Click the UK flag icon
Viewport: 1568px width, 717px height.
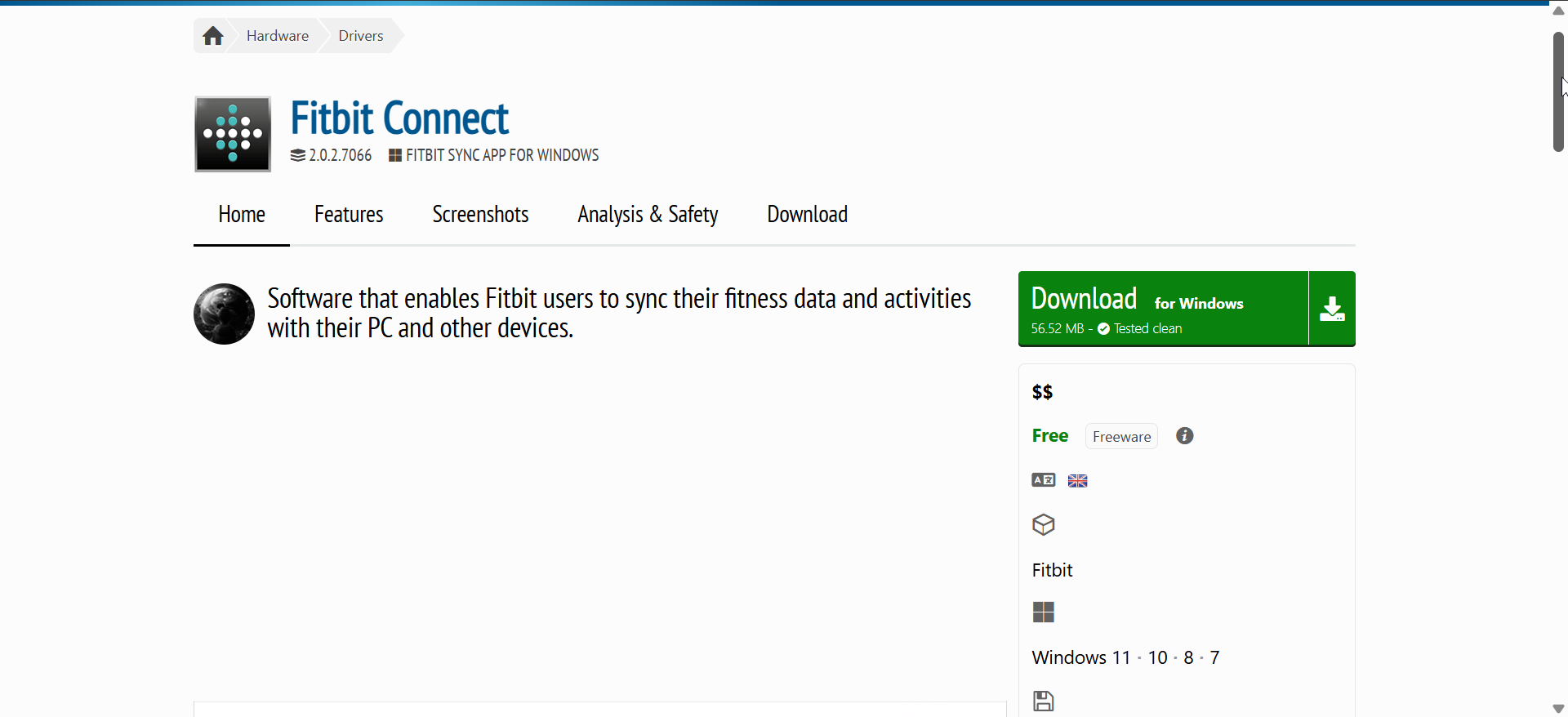pyautogui.click(x=1077, y=481)
